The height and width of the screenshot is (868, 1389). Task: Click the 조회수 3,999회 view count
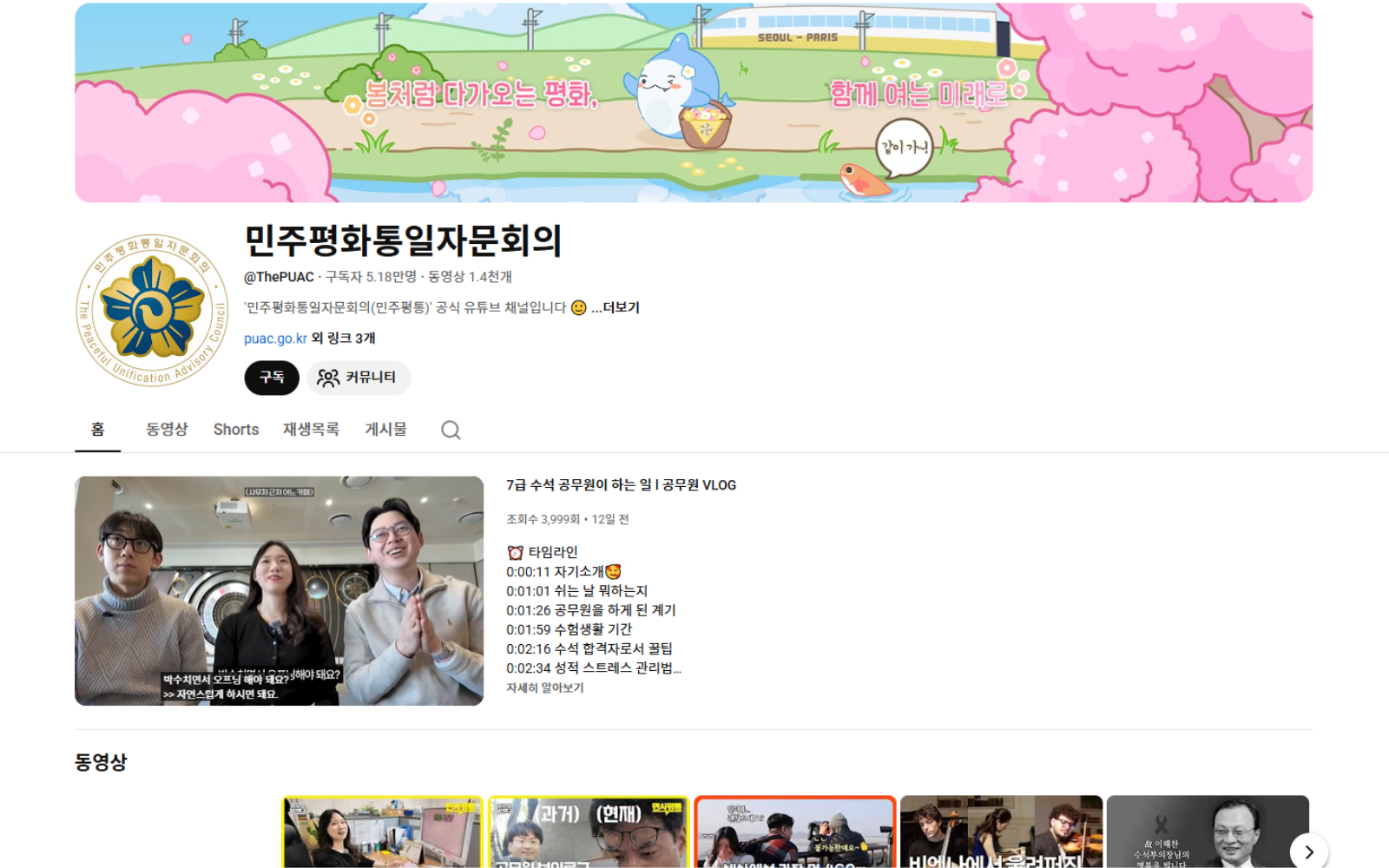(543, 519)
